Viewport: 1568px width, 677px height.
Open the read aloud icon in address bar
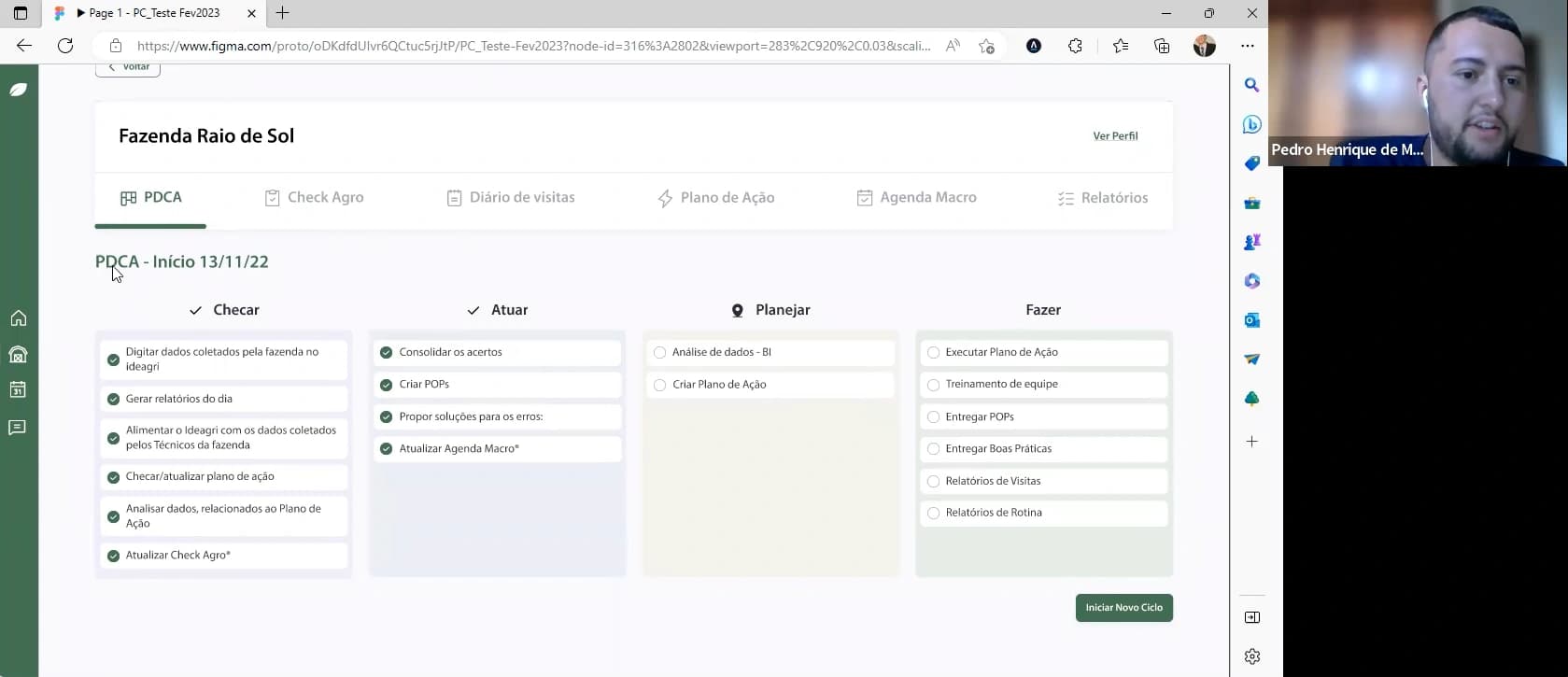click(x=953, y=46)
